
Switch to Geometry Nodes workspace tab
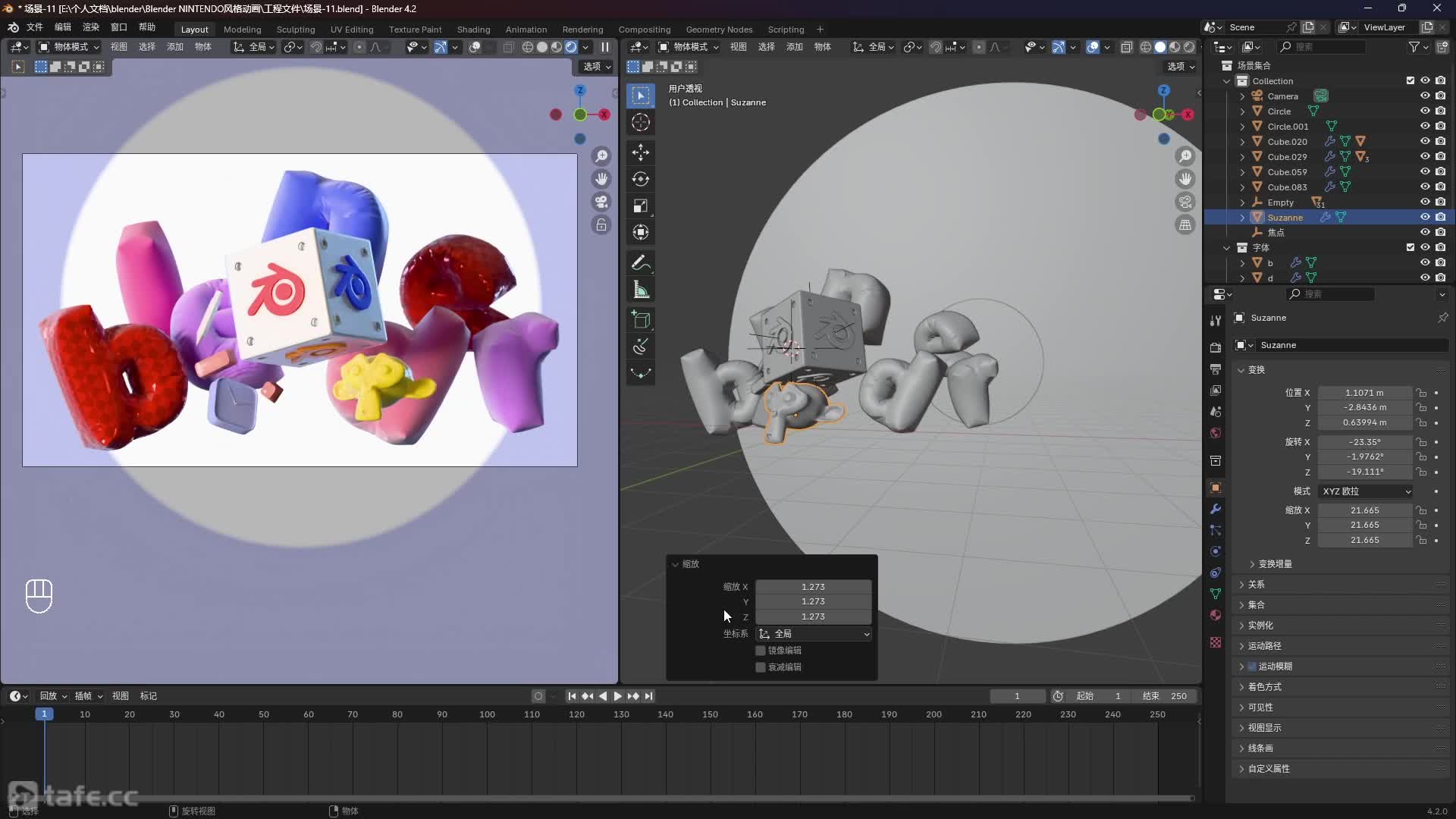pyautogui.click(x=719, y=30)
